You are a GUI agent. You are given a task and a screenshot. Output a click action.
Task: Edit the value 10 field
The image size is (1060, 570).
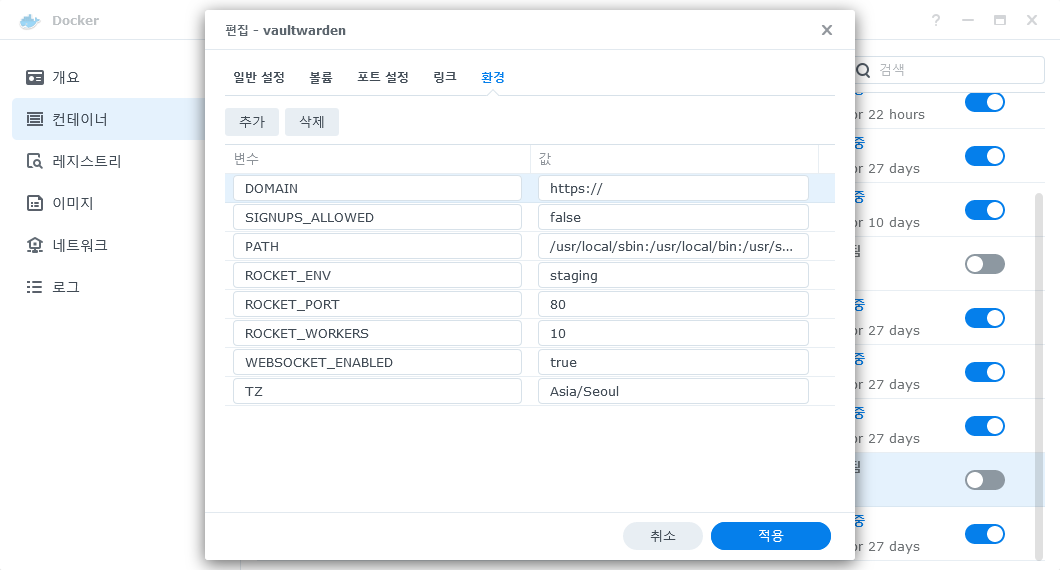click(673, 333)
